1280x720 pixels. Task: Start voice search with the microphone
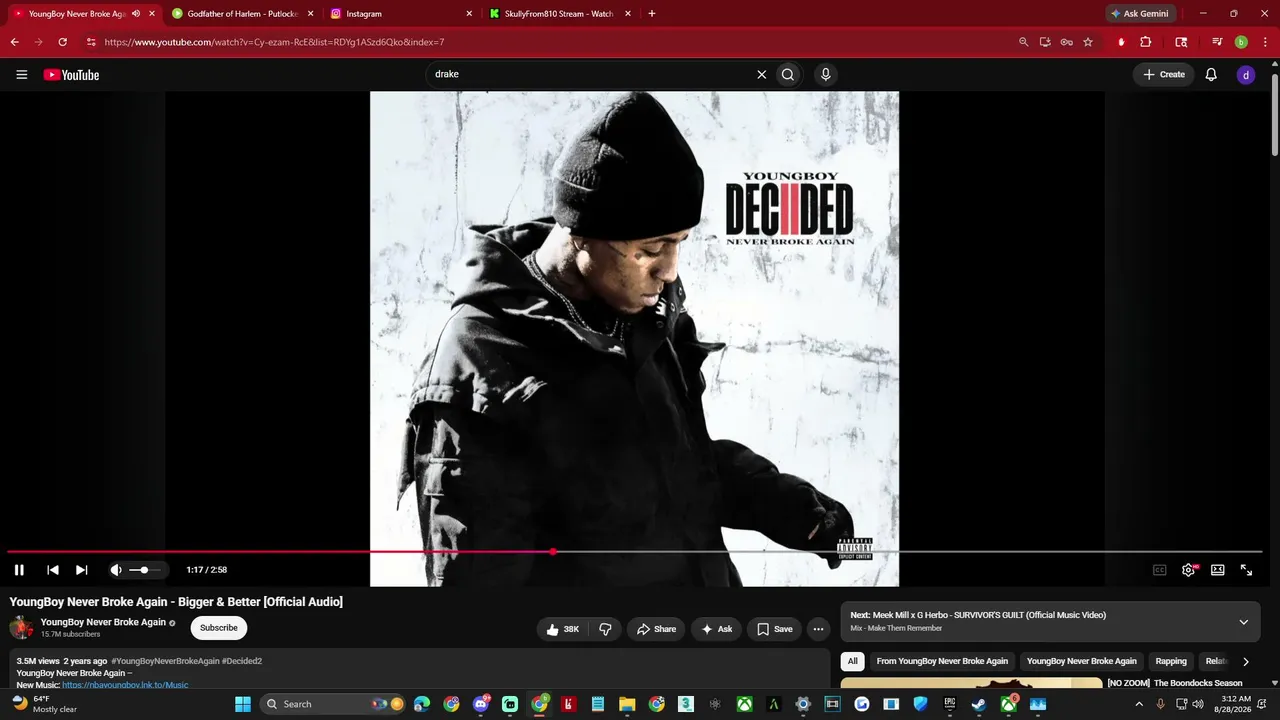pos(825,74)
